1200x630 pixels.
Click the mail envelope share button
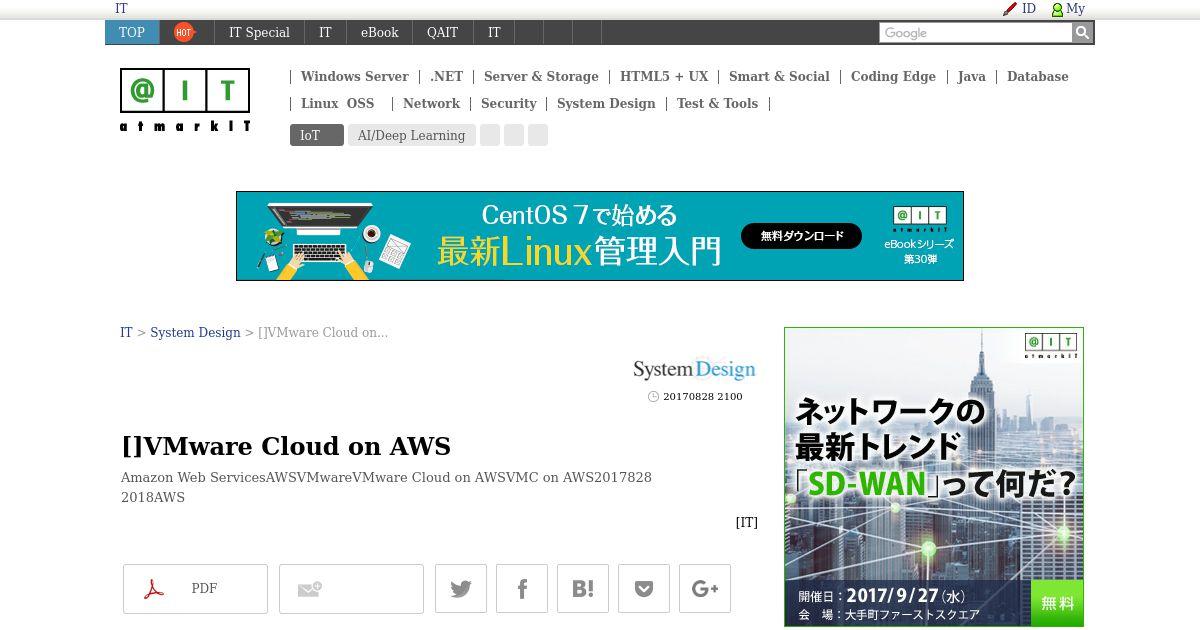(351, 589)
